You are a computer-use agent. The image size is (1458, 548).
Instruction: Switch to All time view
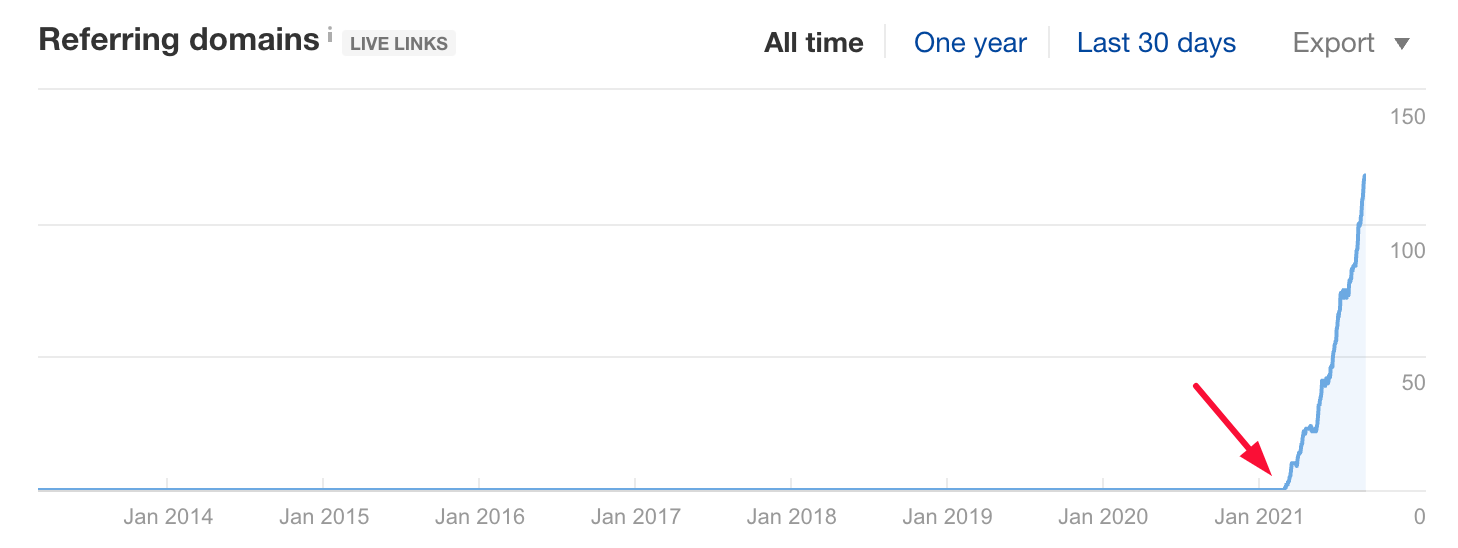[814, 43]
